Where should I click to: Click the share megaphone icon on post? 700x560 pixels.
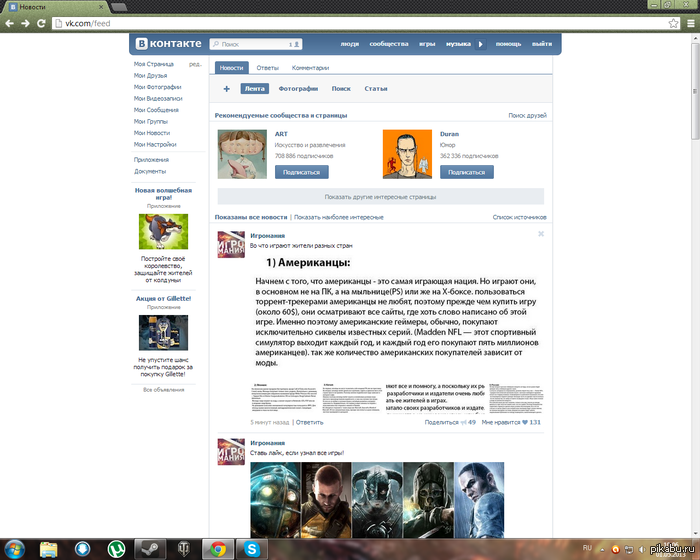[463, 422]
